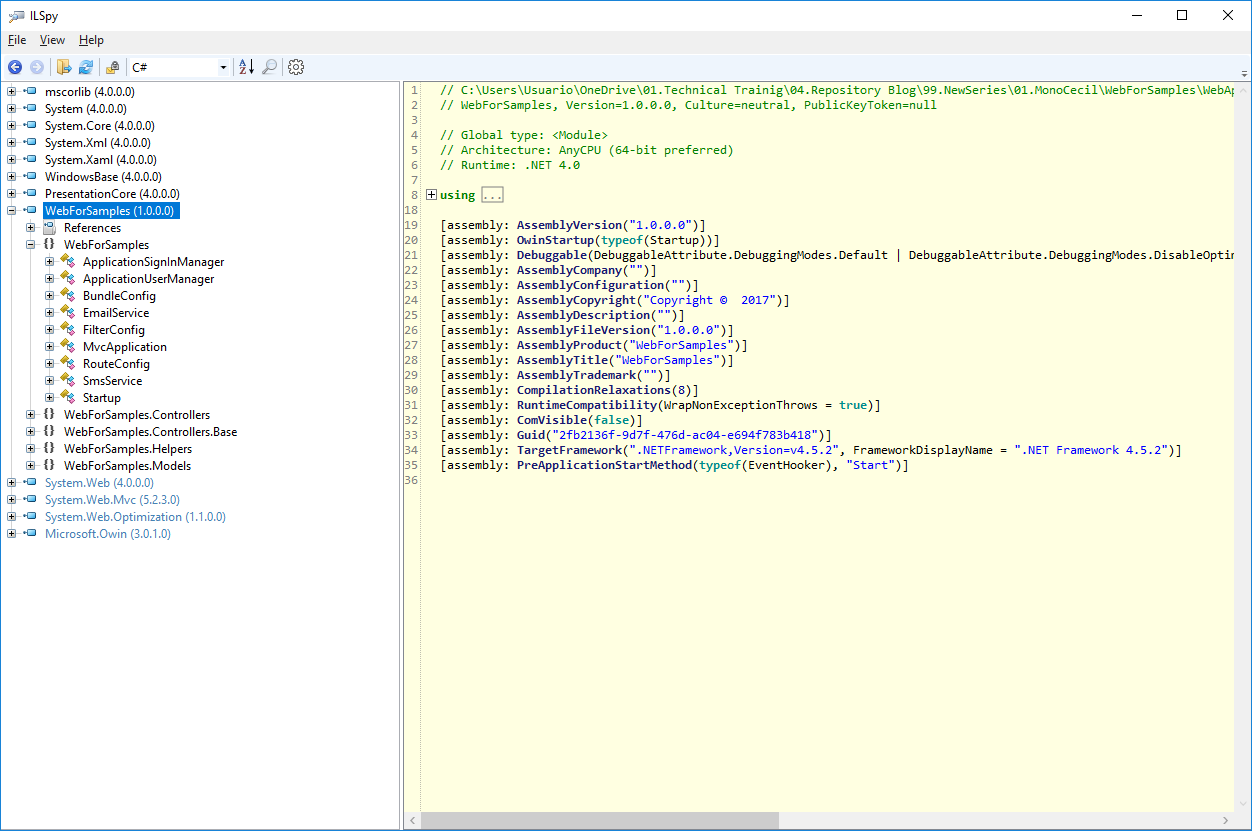Expand the FilterConfig class node
The image size is (1252, 831).
[x=49, y=330]
